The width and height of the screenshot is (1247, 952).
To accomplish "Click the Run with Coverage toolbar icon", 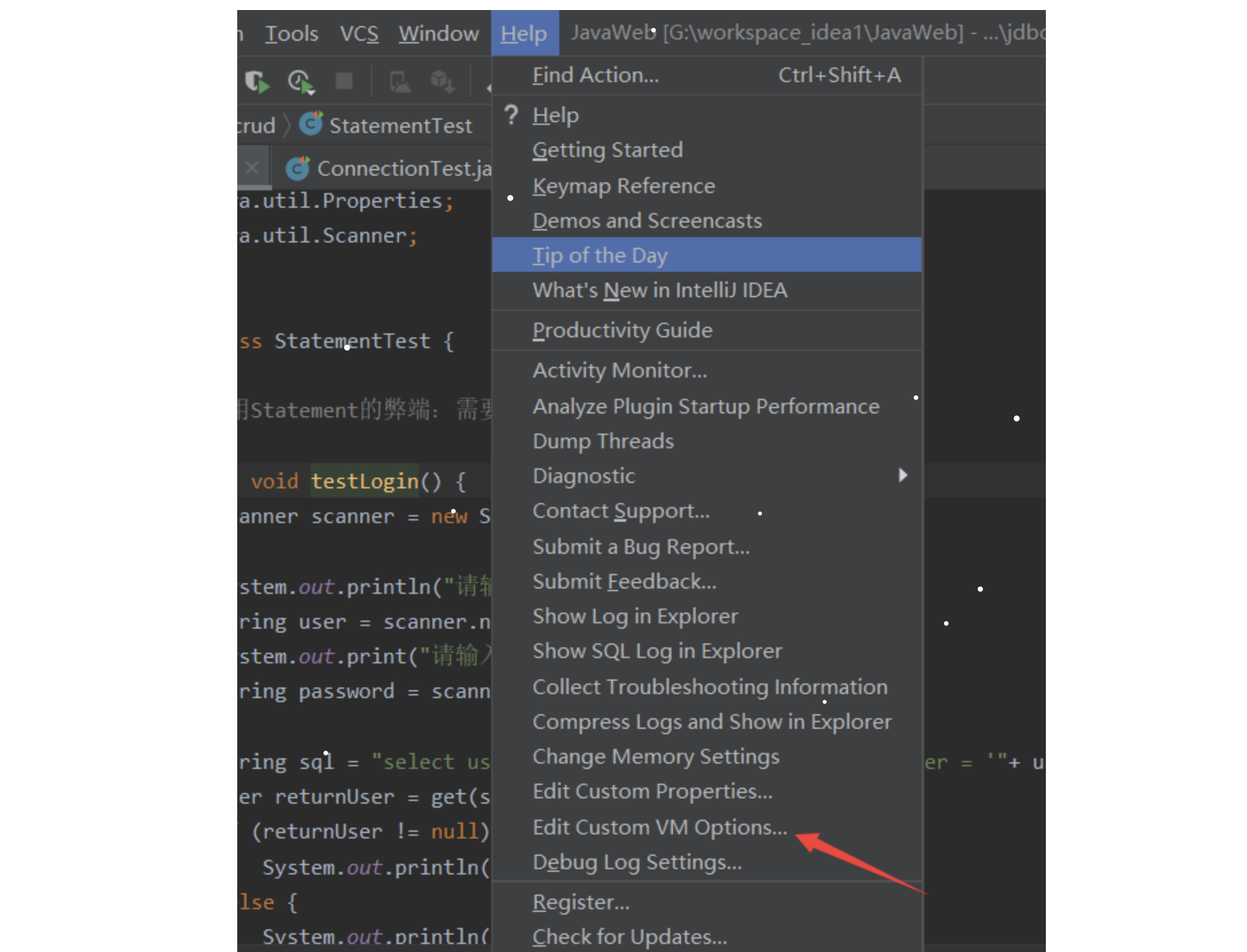I will click(257, 82).
